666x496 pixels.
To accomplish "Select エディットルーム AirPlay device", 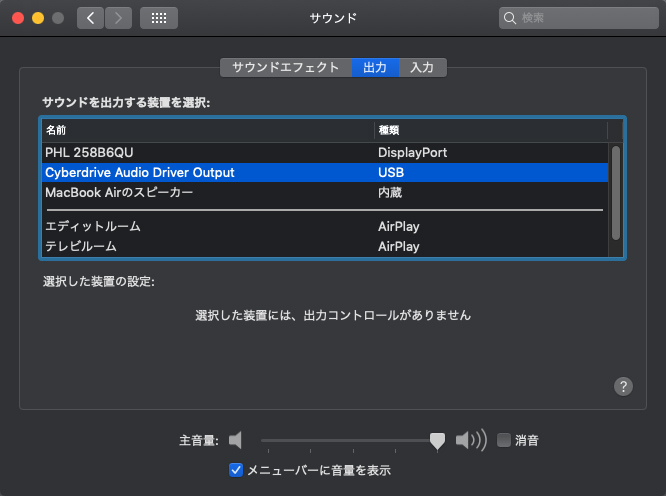I will pyautogui.click(x=325, y=226).
